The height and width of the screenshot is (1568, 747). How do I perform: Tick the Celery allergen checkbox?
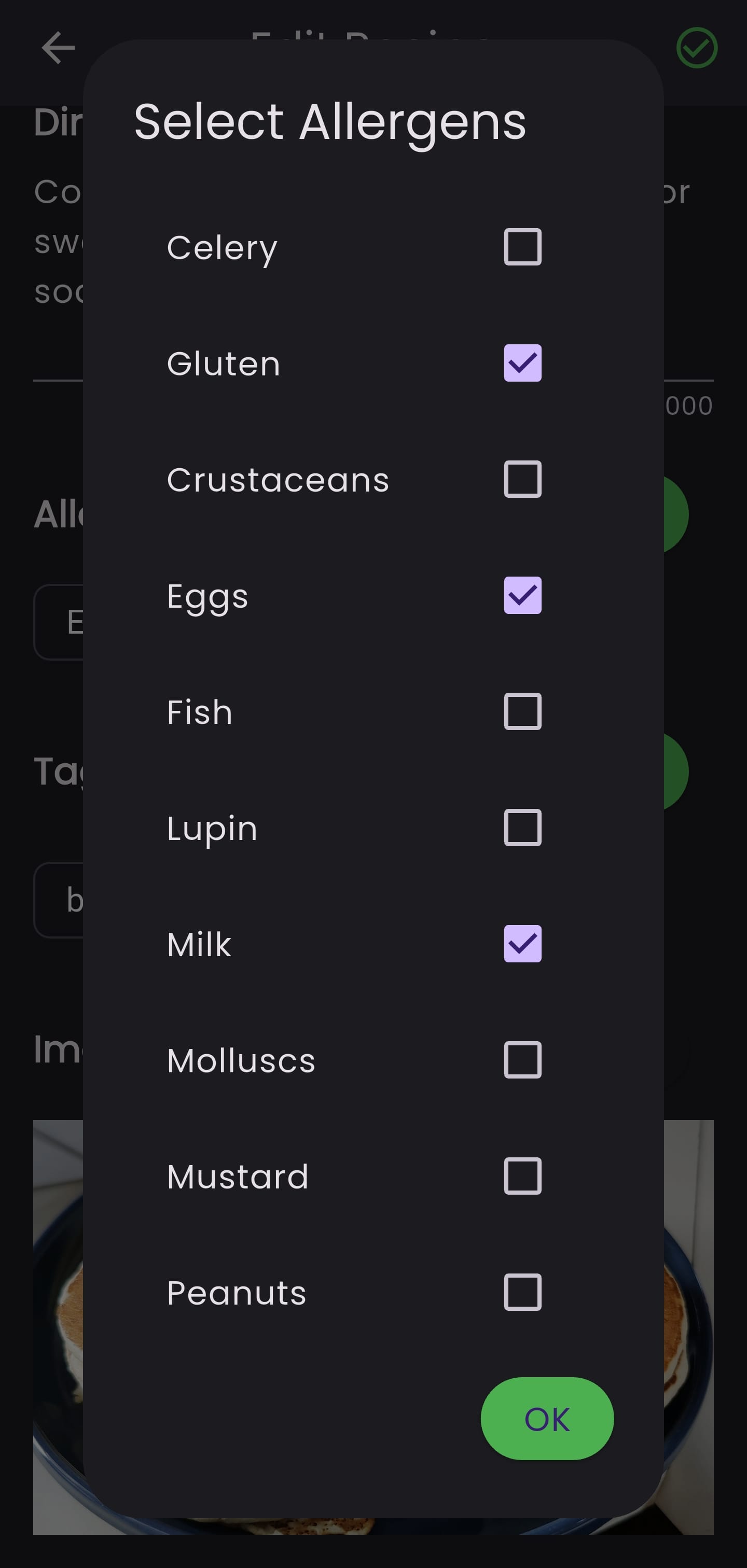(x=522, y=246)
